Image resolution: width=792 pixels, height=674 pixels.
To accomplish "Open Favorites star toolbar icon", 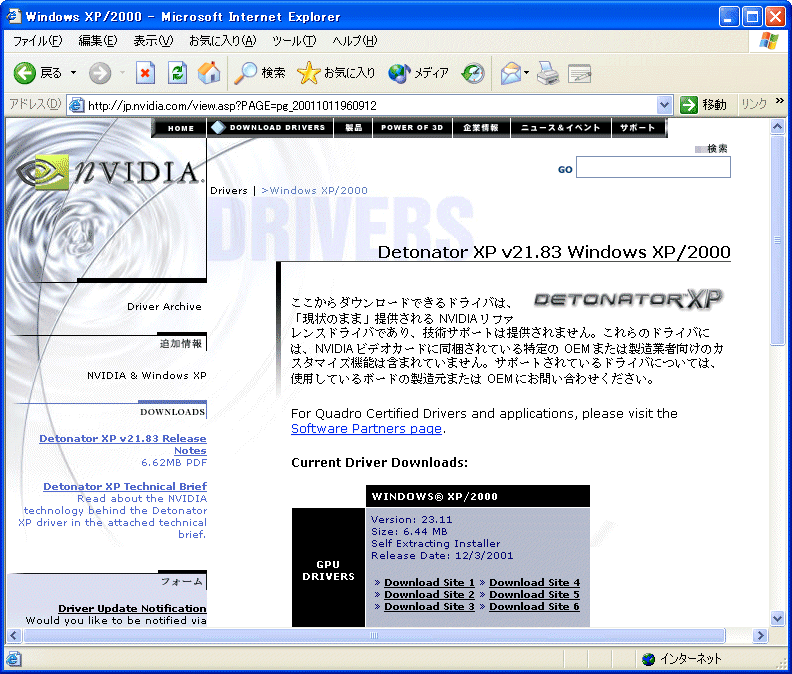I will (x=308, y=73).
